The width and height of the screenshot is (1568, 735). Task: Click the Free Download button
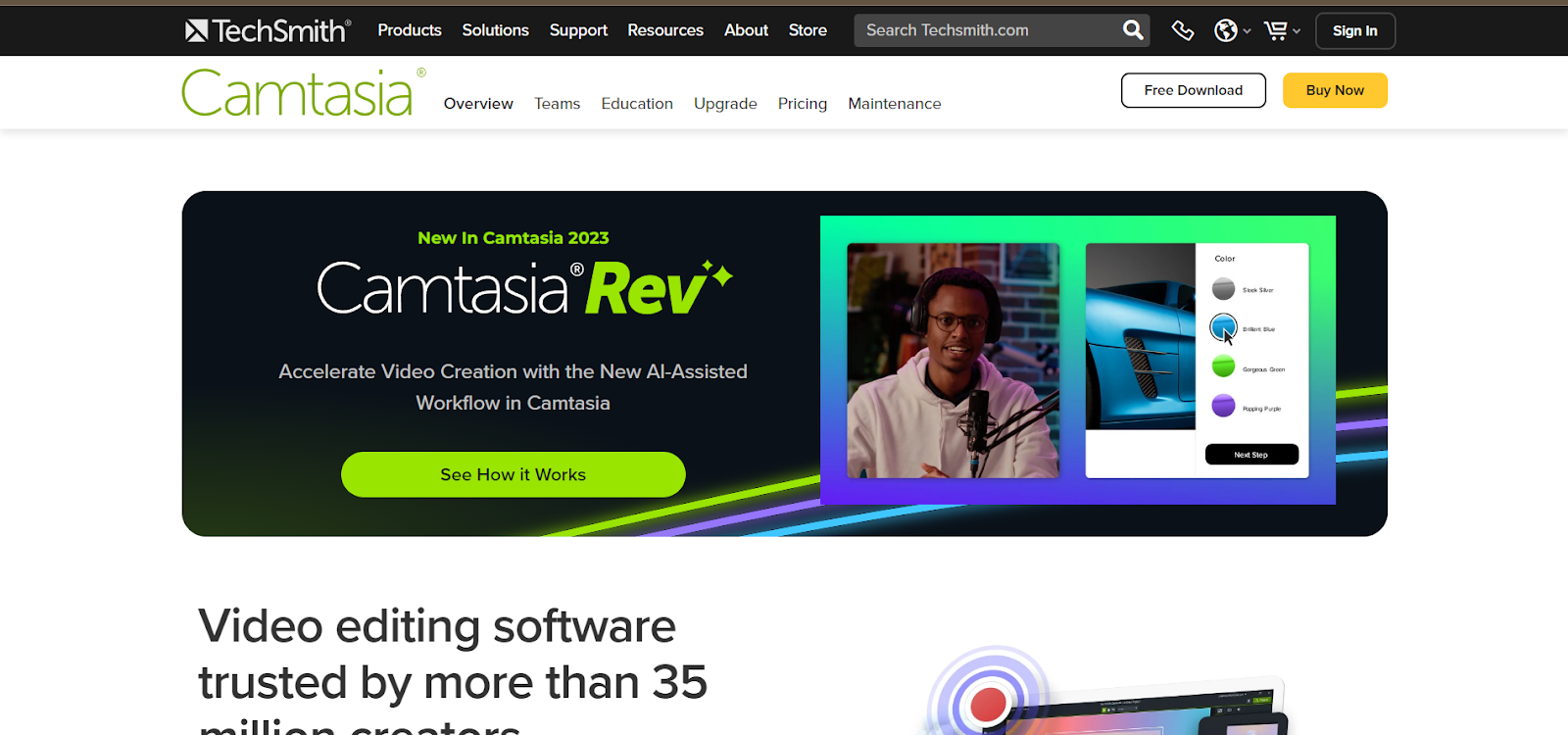1194,90
